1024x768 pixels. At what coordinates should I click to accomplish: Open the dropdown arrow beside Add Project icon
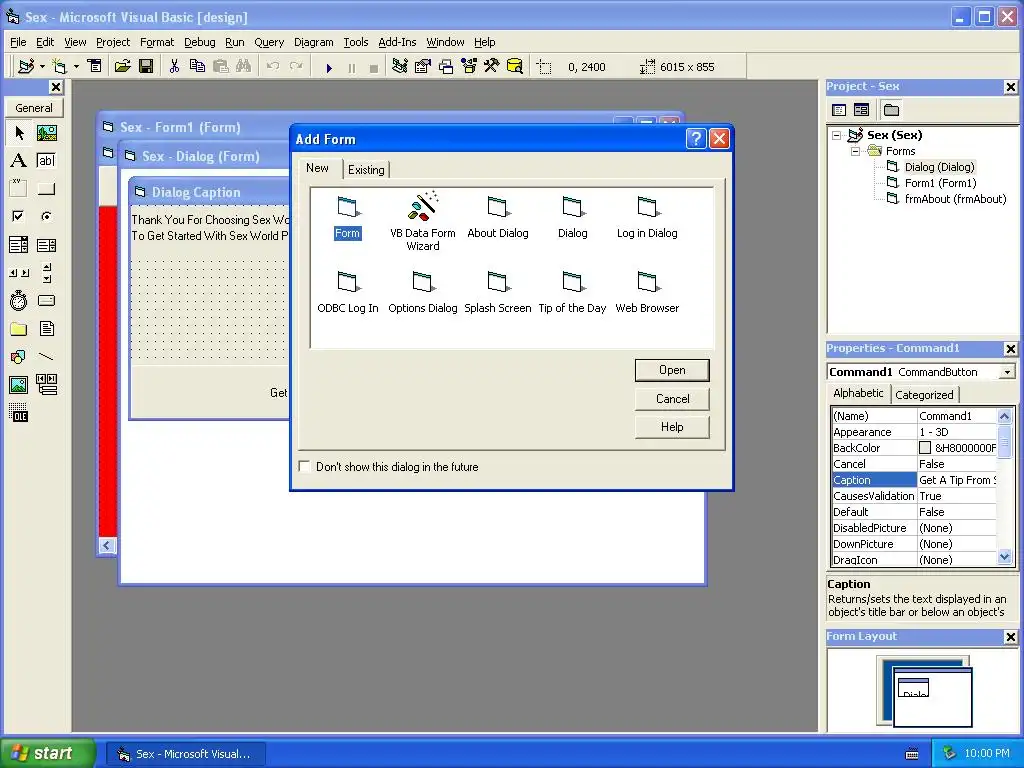42,67
